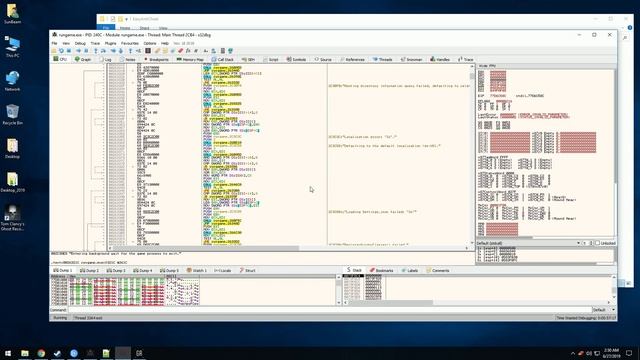This screenshot has width=640, height=360.
Task: Open the Calculator toolbar icon
Action: [223, 51]
